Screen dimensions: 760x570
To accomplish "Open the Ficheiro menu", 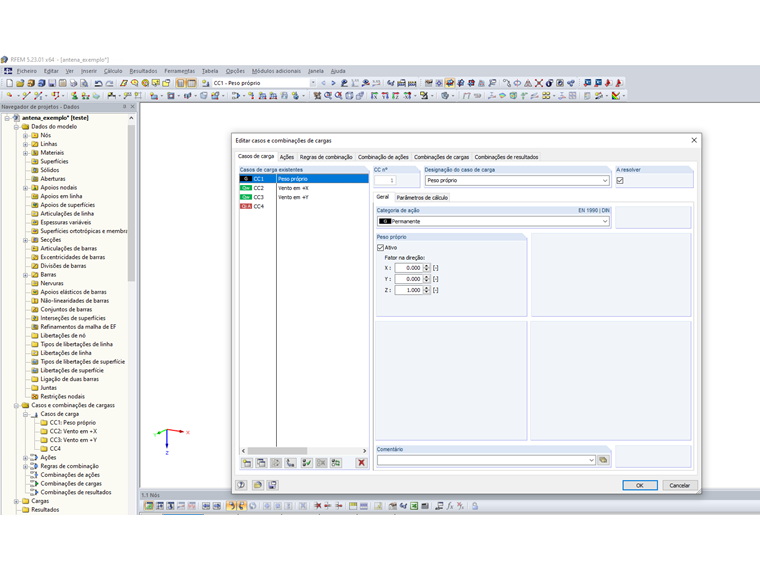I will coord(27,71).
